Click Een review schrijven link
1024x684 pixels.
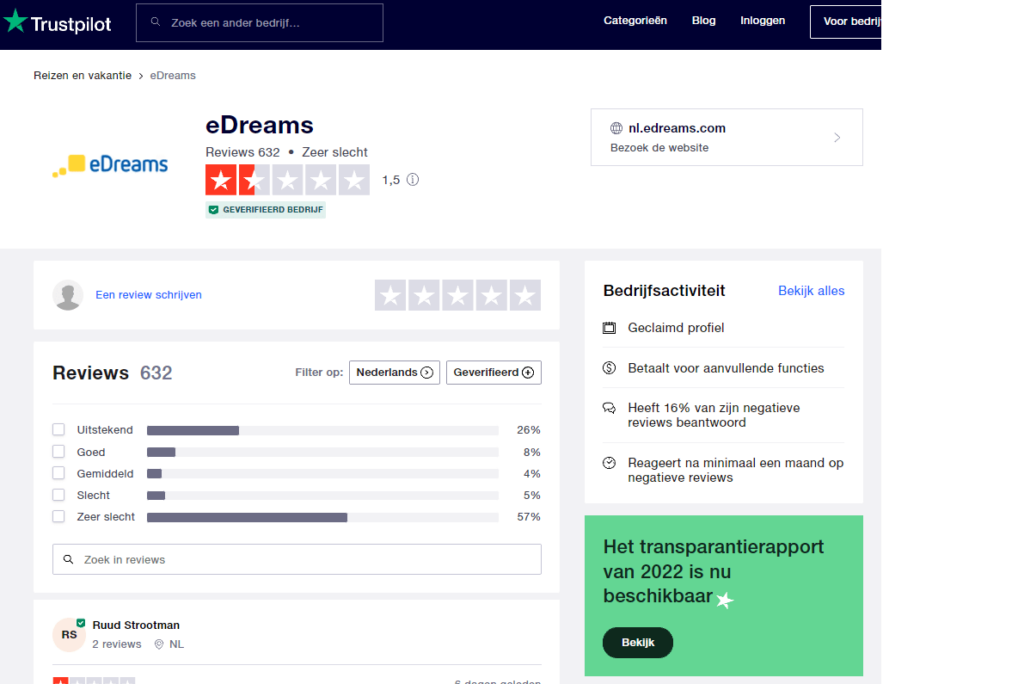coord(148,295)
